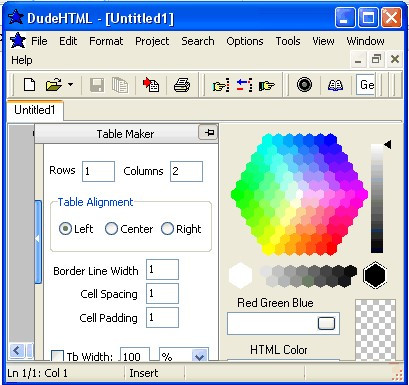Pick magenta at hexagon right corner
Viewport: 409px width, 385px height.
[x=363, y=194]
